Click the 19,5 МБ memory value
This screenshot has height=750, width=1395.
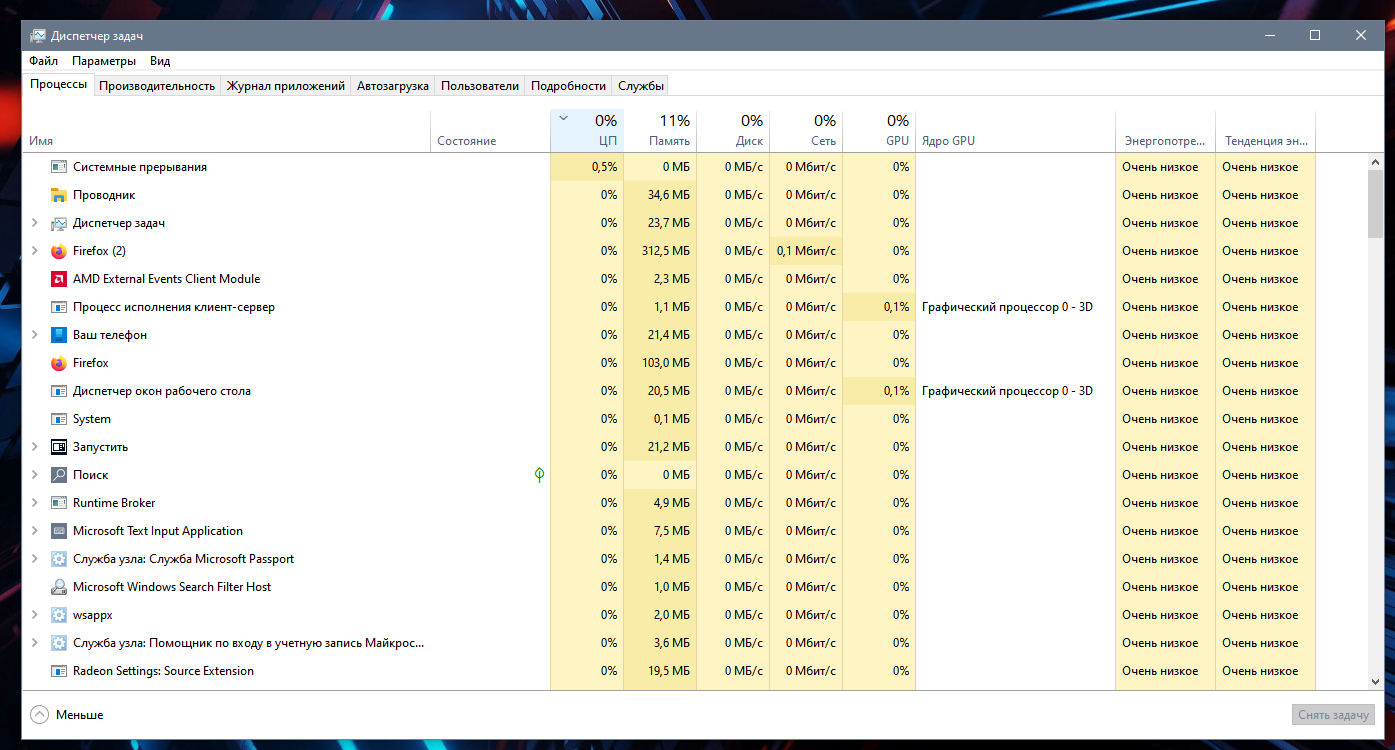point(669,671)
